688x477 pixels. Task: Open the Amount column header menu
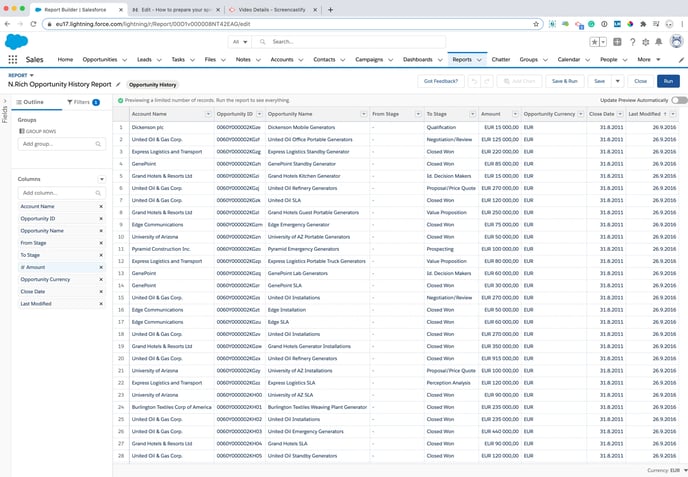click(x=515, y=114)
